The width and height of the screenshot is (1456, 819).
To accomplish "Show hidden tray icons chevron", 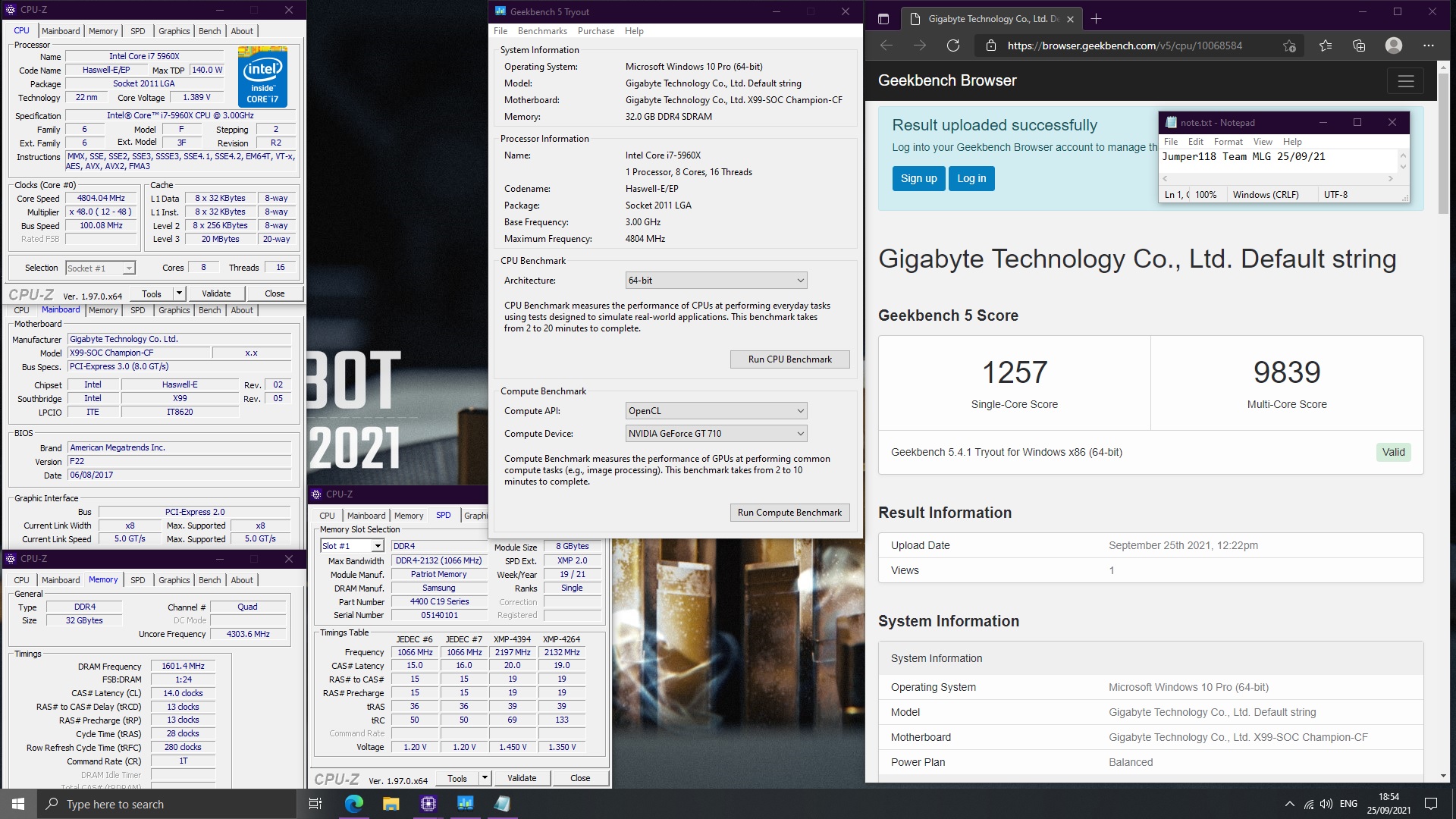I will click(x=1289, y=804).
